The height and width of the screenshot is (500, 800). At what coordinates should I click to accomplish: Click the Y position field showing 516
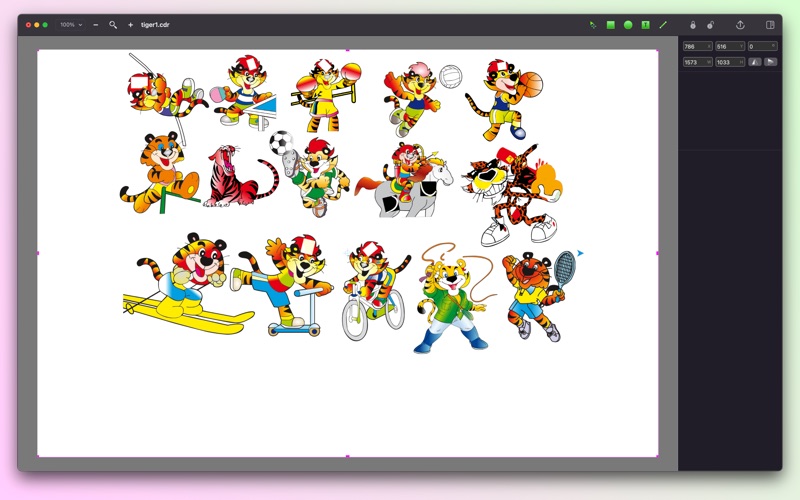730,46
